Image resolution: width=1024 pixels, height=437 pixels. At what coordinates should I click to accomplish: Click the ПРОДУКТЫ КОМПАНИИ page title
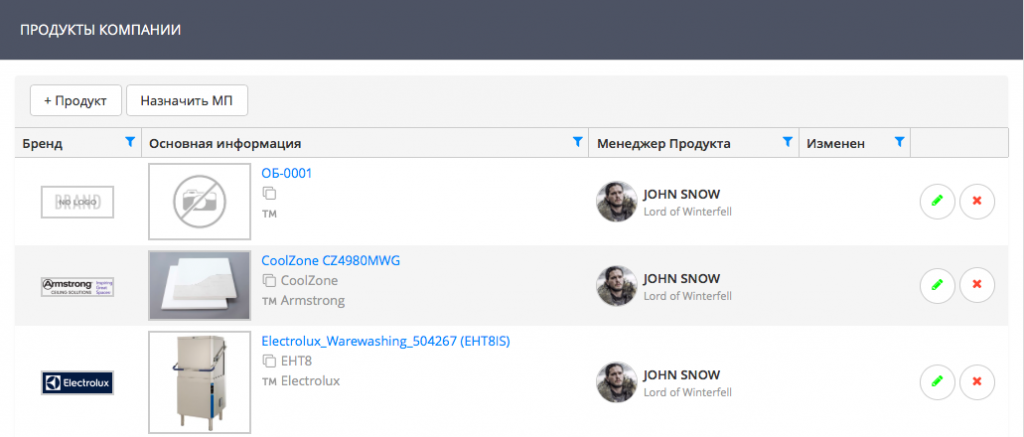click(x=101, y=30)
